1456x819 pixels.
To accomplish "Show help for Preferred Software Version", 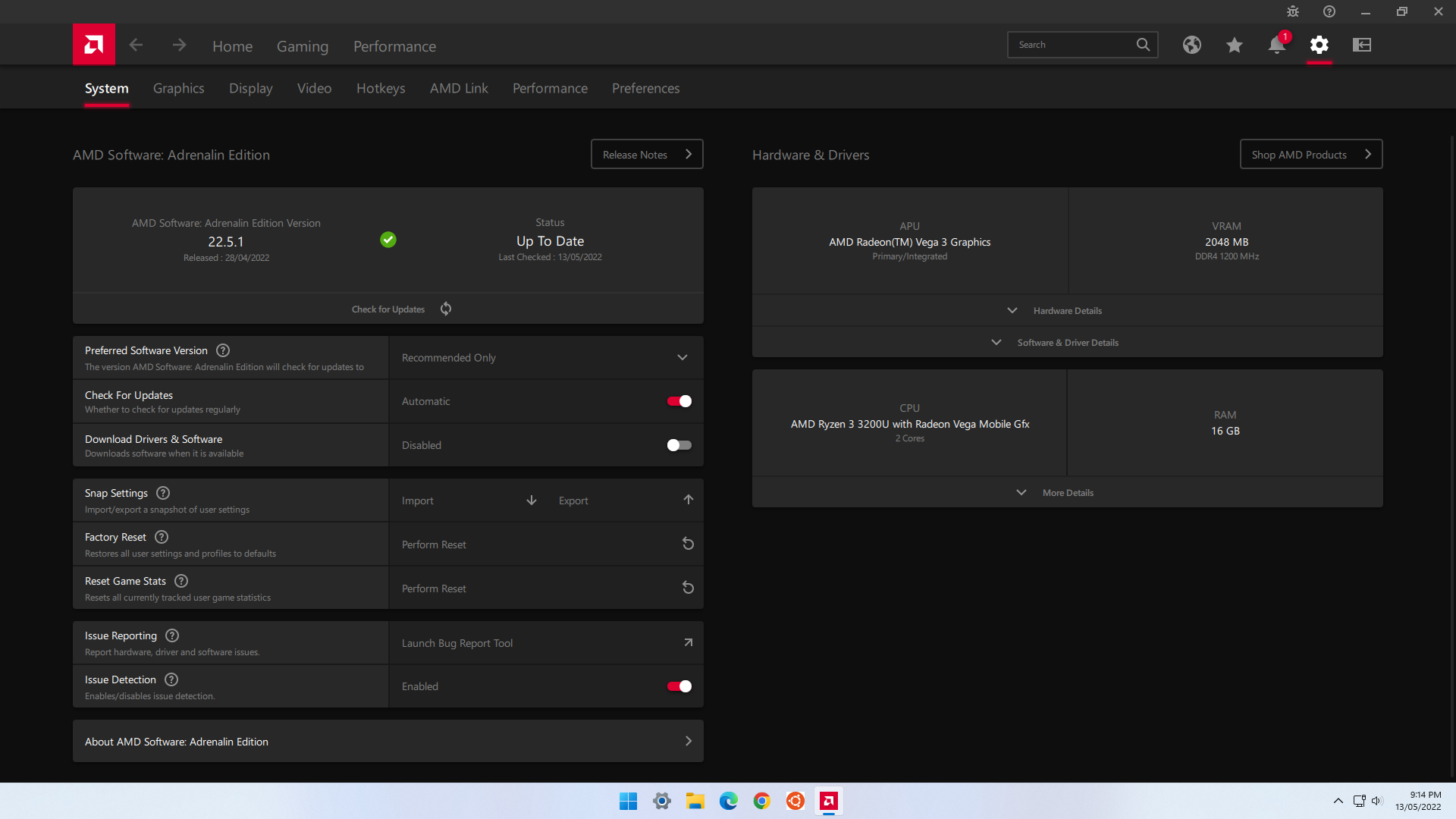I will [223, 350].
